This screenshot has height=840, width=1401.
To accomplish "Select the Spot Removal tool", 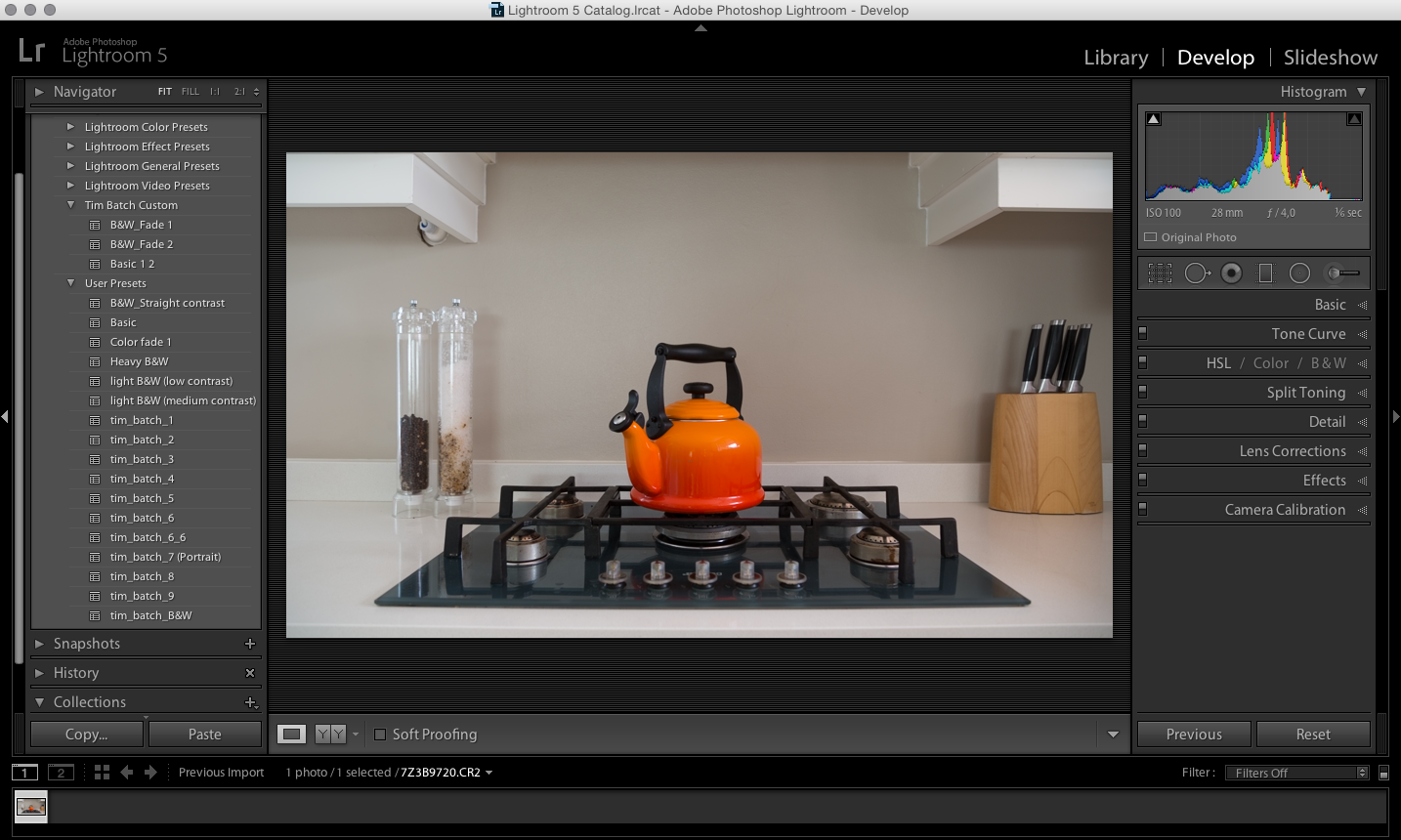I will (x=1197, y=273).
